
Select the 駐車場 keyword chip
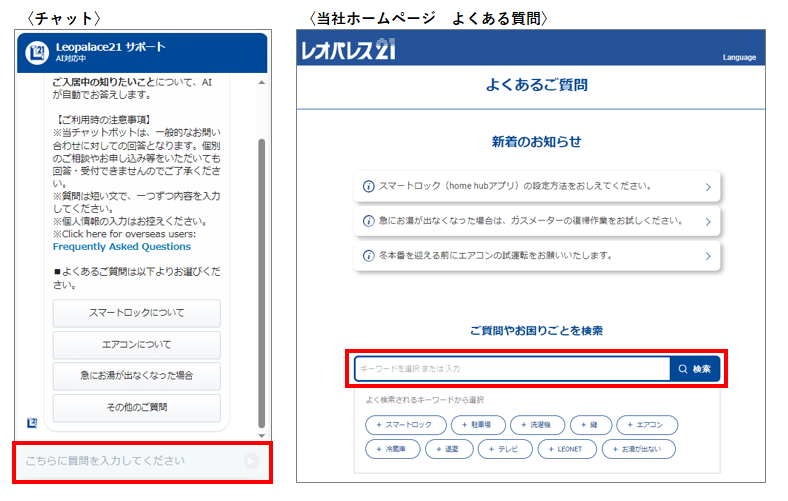click(x=476, y=425)
